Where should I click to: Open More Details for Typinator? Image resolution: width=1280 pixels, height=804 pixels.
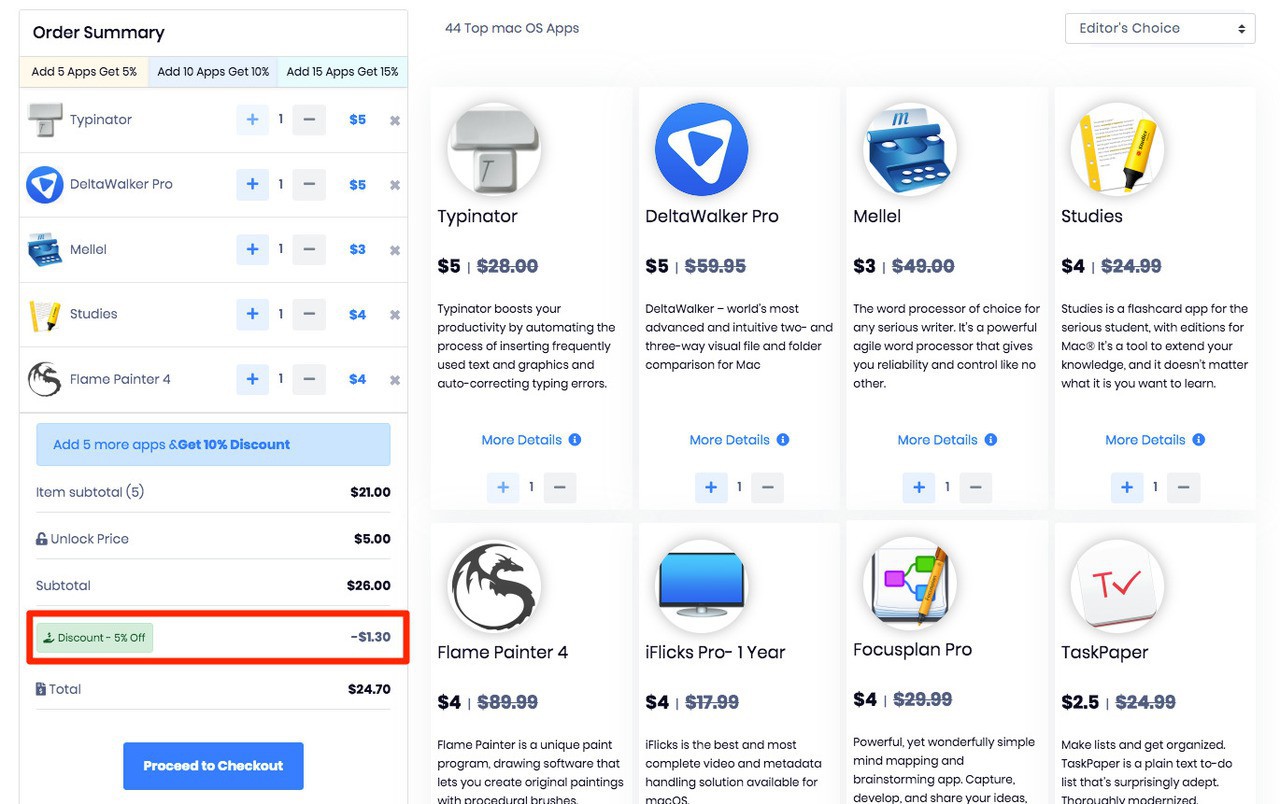[x=522, y=440]
